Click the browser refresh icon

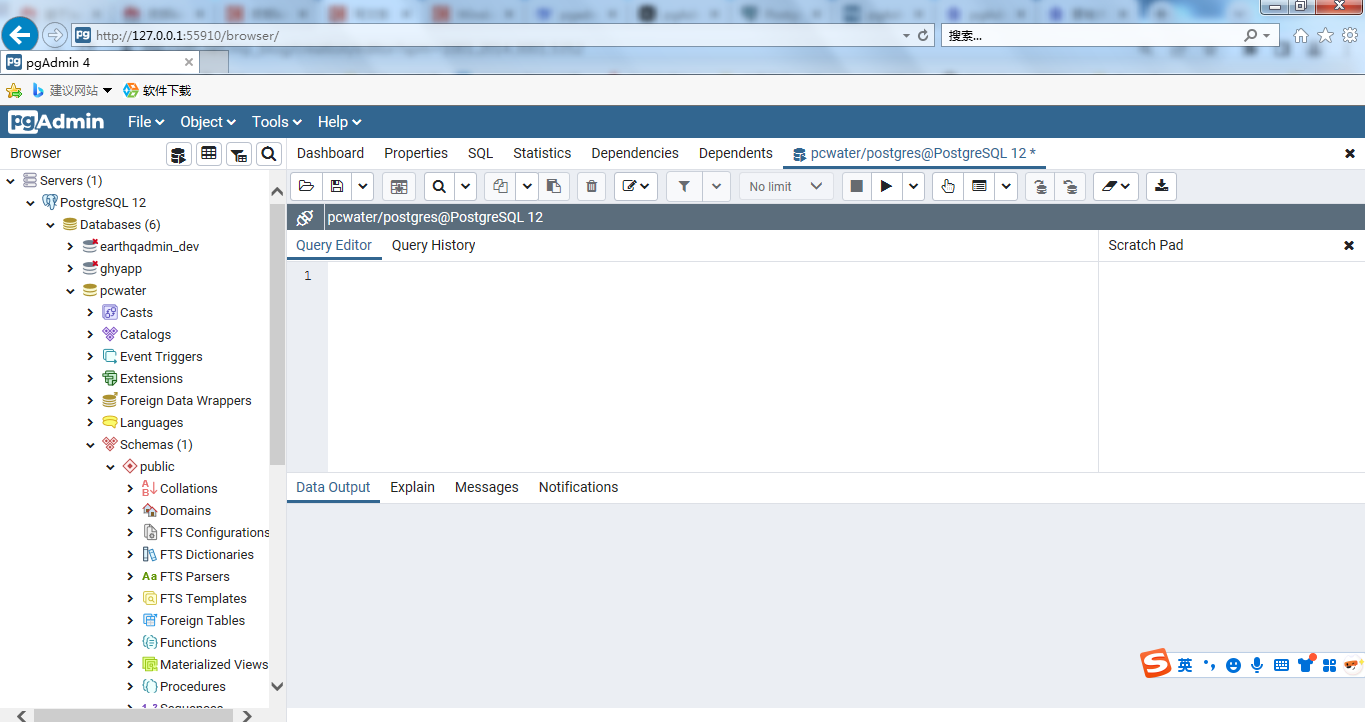click(923, 35)
